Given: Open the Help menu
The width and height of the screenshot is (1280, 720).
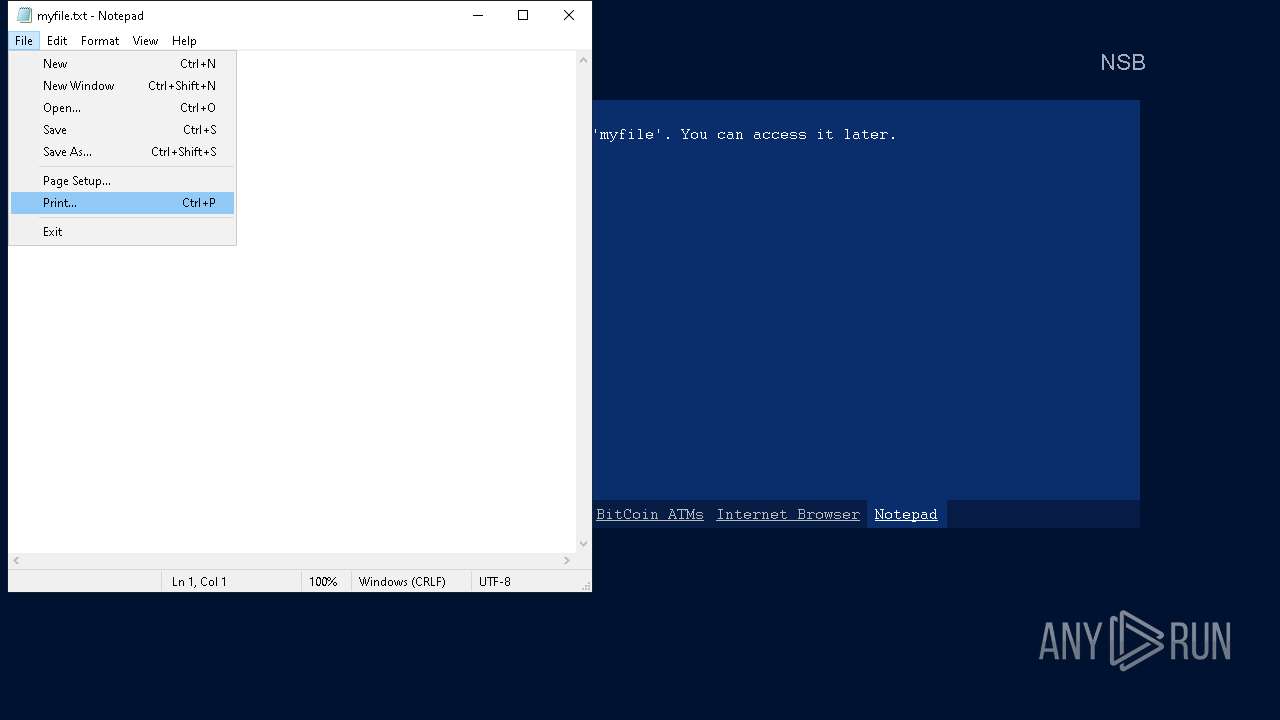Looking at the screenshot, I should [x=184, y=41].
